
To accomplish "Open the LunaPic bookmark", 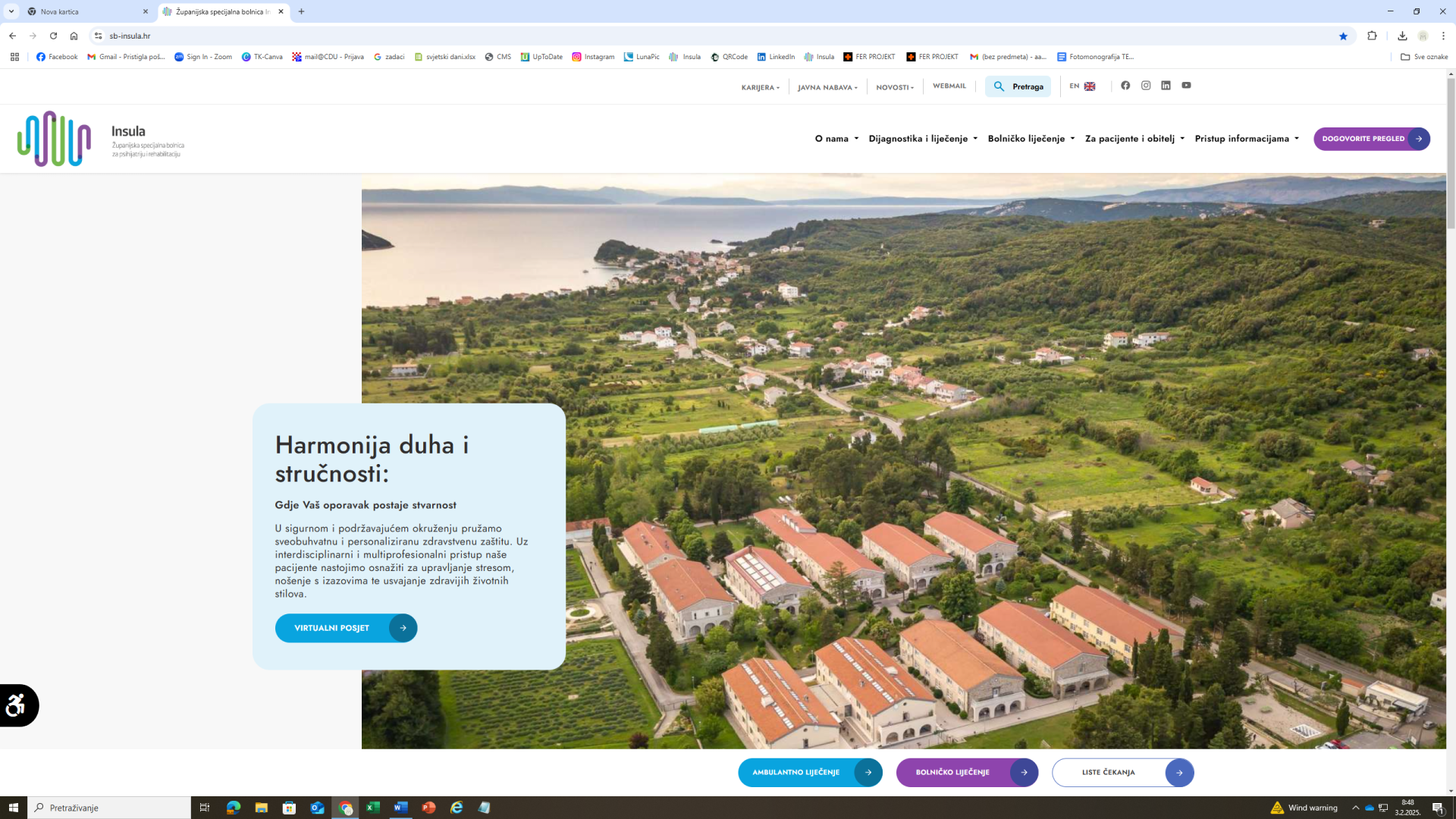I will [642, 57].
